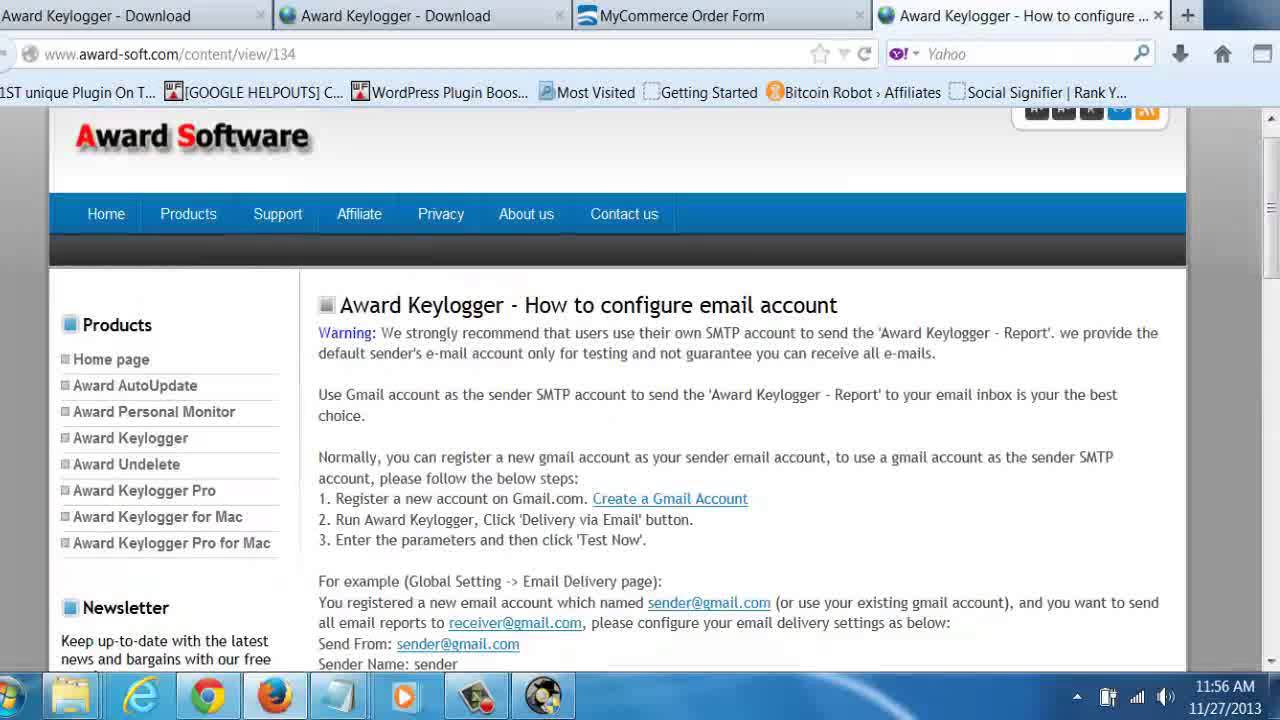Click the search magnifier icon
This screenshot has height=720, width=1280.
[1142, 53]
